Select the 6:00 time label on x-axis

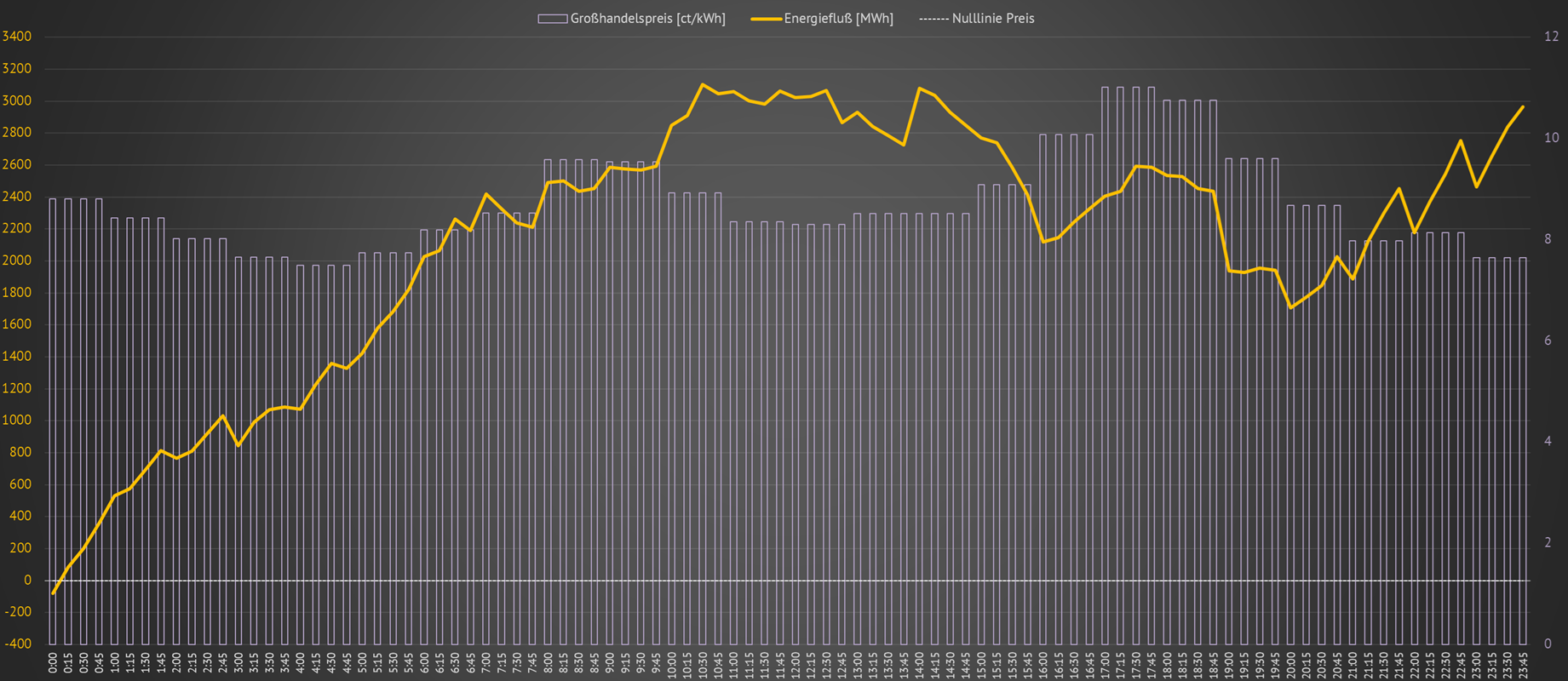click(x=424, y=663)
